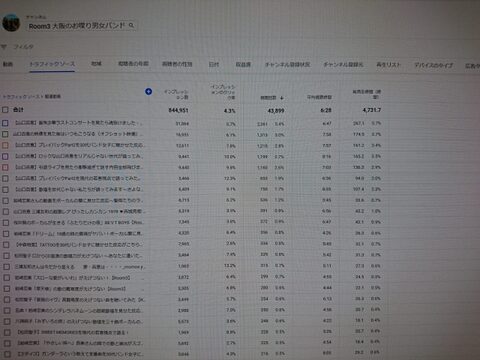Viewport: 480px width, 360px height.
Task: Click the トラフィックソース breadcrumb link
Action: tap(21, 97)
